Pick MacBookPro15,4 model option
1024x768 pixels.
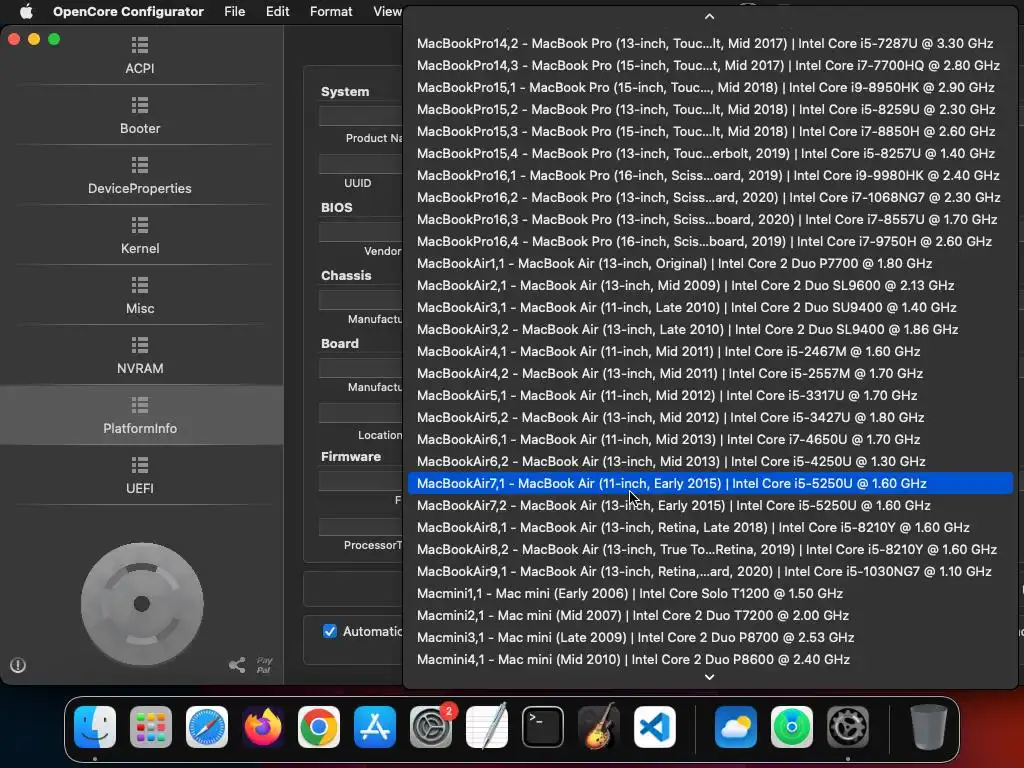(x=710, y=153)
